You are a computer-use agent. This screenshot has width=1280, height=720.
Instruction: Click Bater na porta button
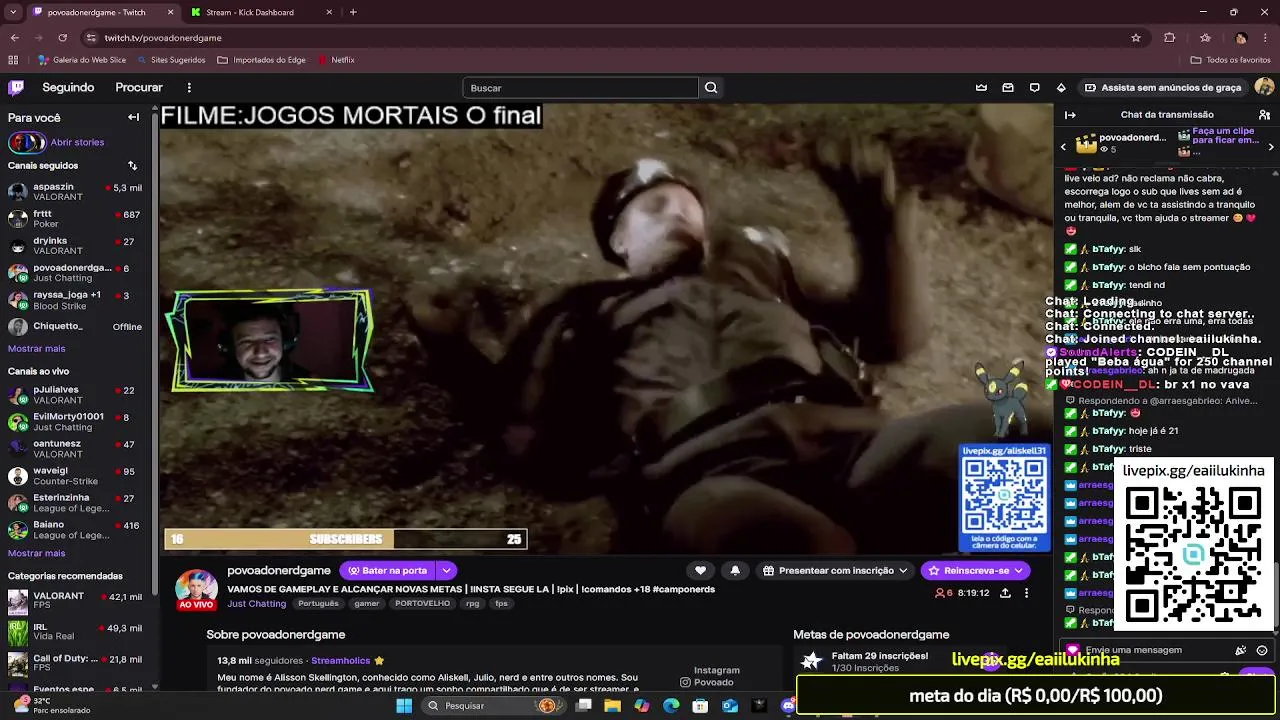[388, 570]
